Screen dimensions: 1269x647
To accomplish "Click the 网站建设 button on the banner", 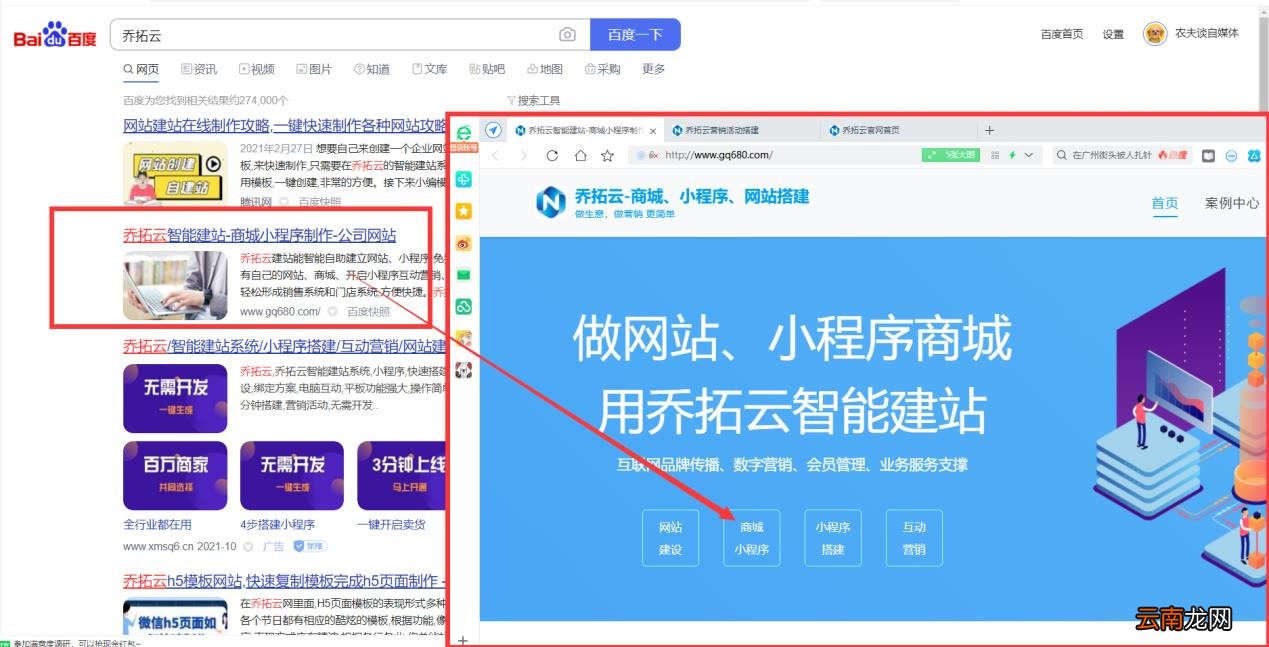I will [x=670, y=538].
